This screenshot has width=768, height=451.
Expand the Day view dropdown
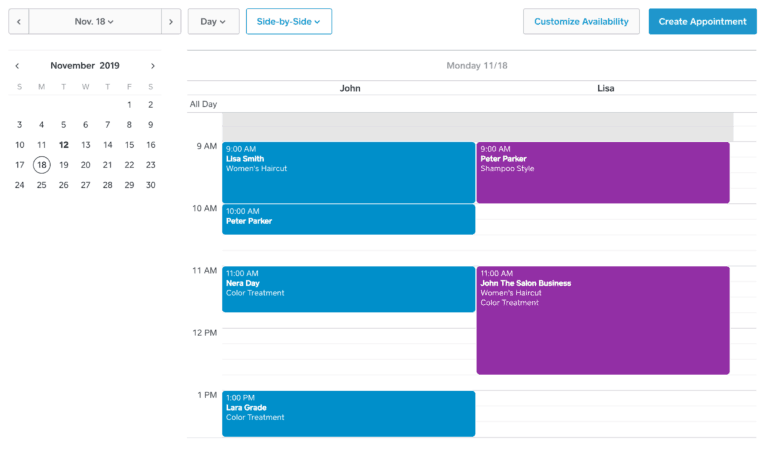(x=213, y=21)
